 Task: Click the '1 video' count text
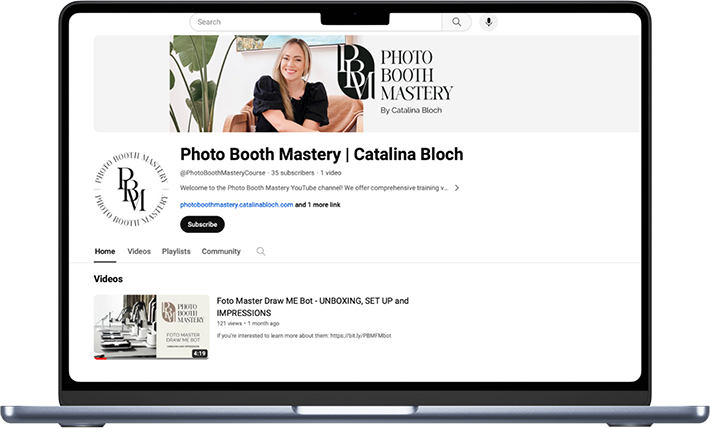click(331, 173)
